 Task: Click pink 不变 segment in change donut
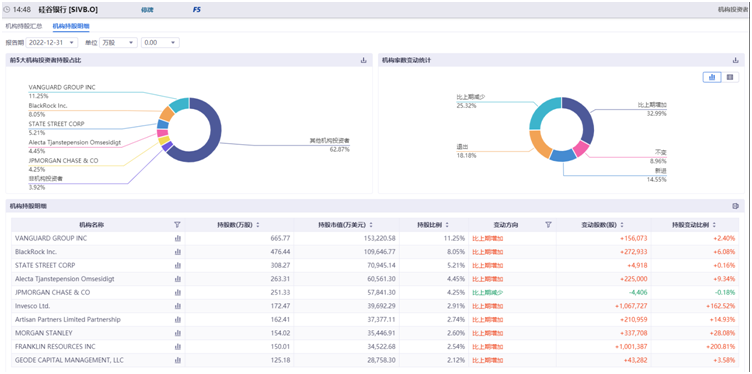pos(581,149)
